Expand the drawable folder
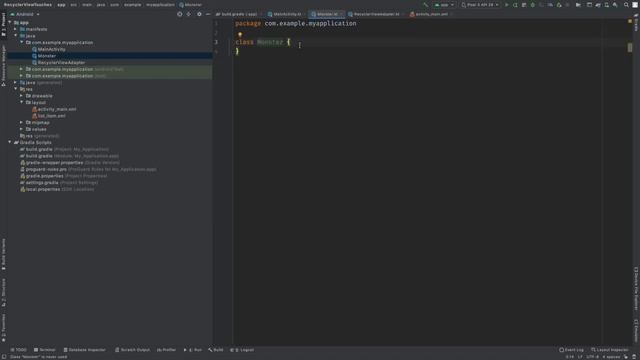The image size is (640, 360). pyautogui.click(x=22, y=96)
